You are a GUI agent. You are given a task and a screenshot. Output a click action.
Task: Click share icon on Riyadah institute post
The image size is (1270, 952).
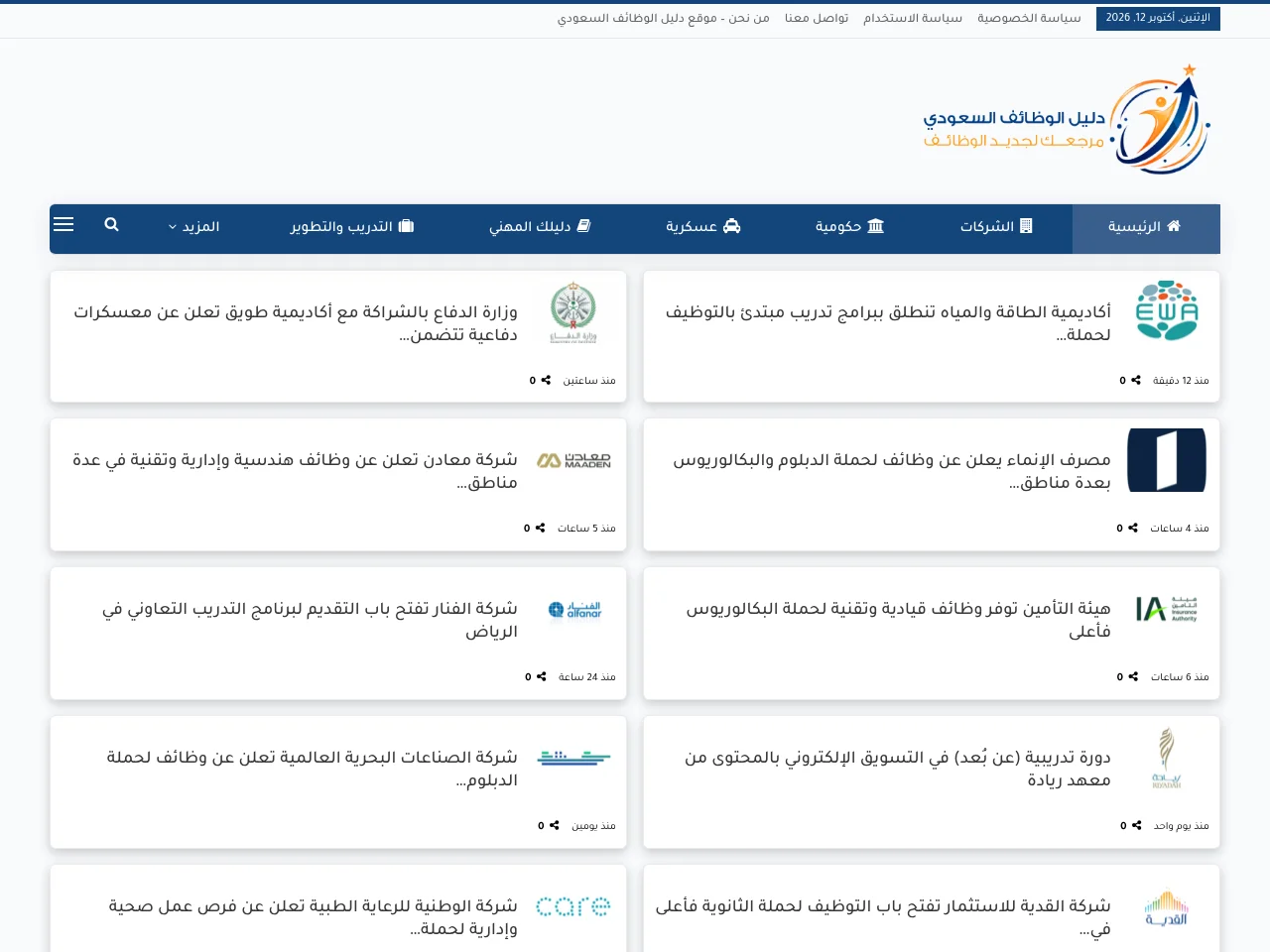tap(1137, 825)
